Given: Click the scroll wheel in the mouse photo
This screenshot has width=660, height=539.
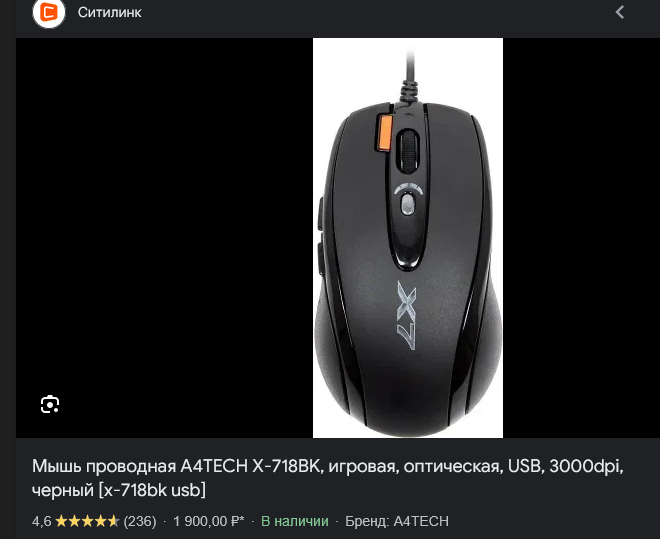Looking at the screenshot, I should [407, 151].
